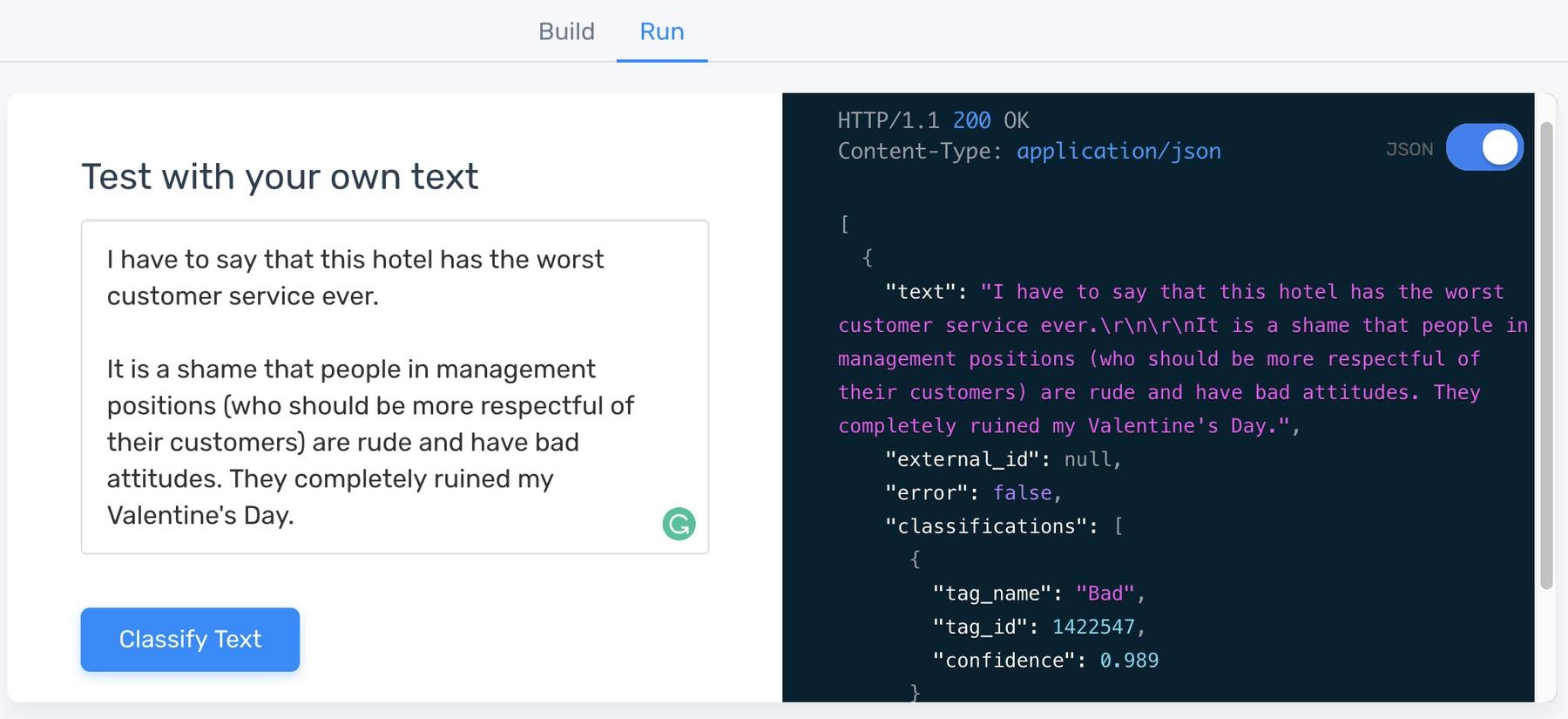Image resolution: width=1568 pixels, height=719 pixels.
Task: Switch to the Build tab
Action: point(566,31)
